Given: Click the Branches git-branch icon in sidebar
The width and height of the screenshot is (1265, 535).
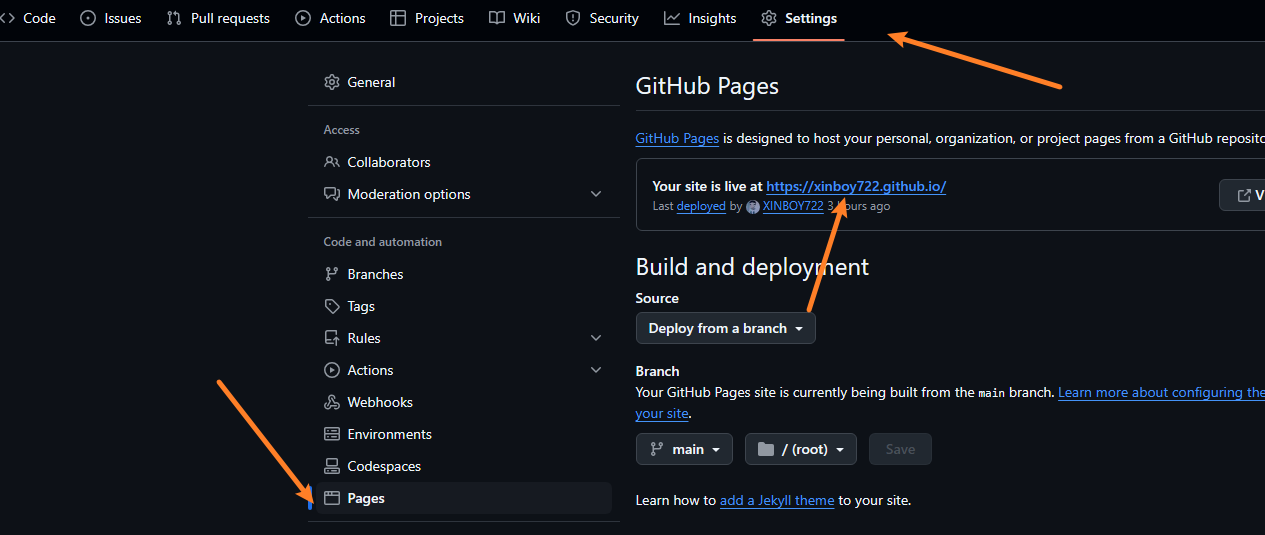Looking at the screenshot, I should (x=332, y=274).
